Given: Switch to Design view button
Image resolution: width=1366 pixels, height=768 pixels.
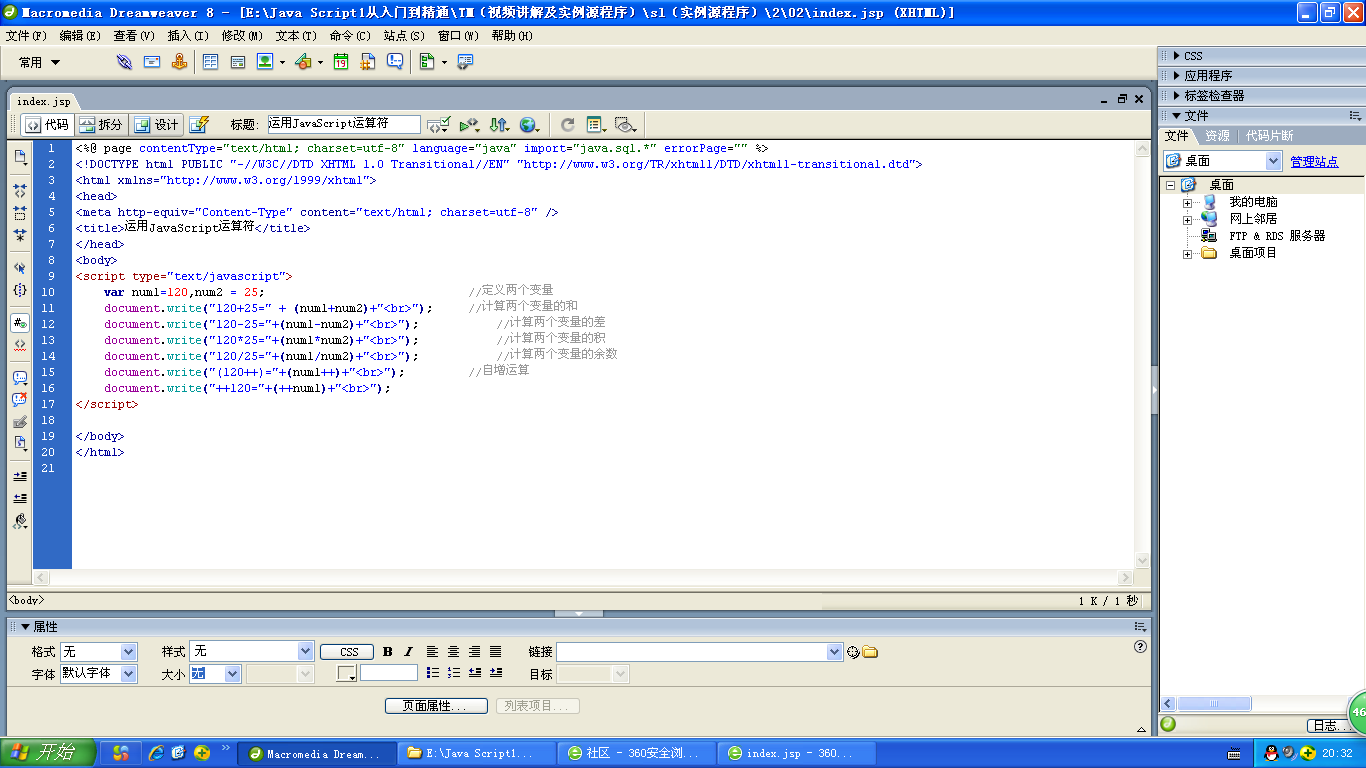Looking at the screenshot, I should click(x=156, y=125).
